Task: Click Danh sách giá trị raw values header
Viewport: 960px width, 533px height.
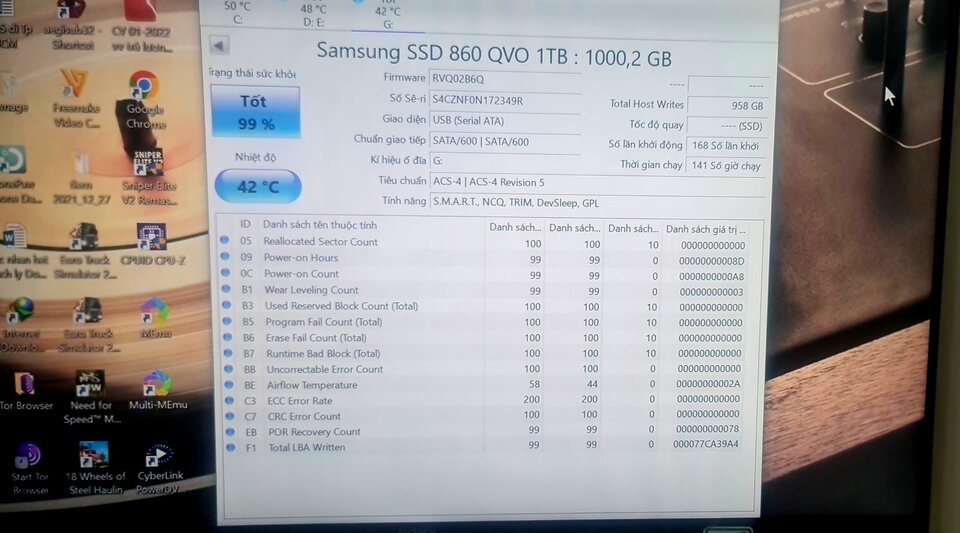Action: pos(706,229)
